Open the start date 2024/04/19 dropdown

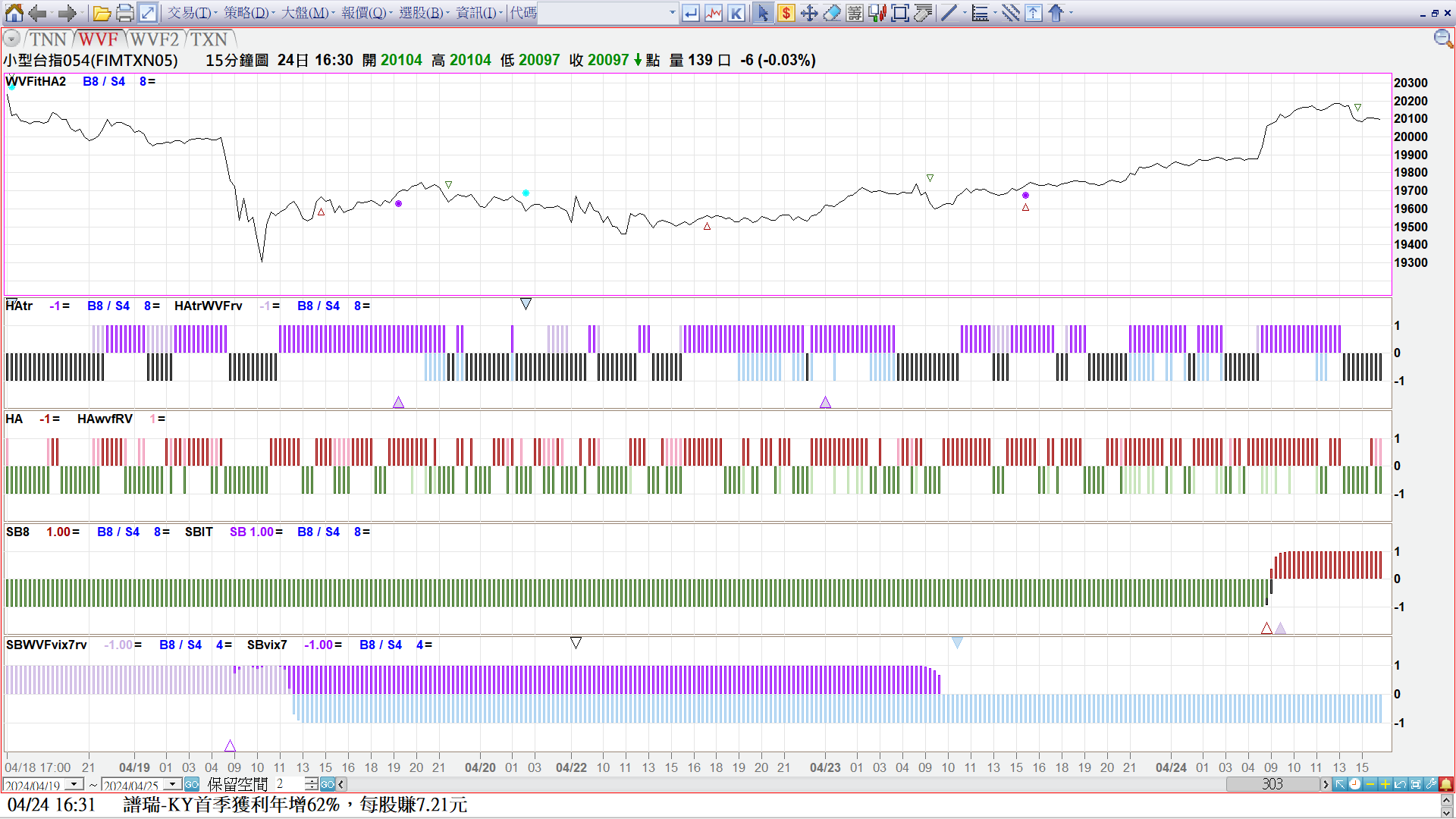tap(74, 784)
